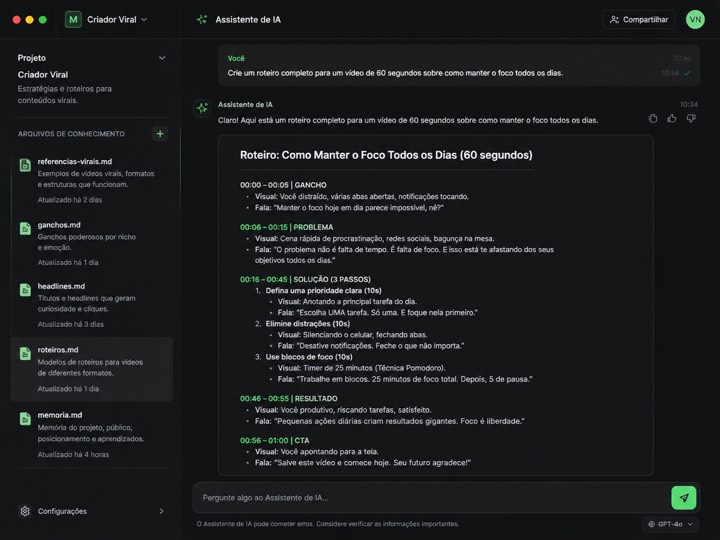Image resolution: width=720 pixels, height=540 pixels.
Task: Click the Configurações gear icon
Action: pyautogui.click(x=25, y=511)
